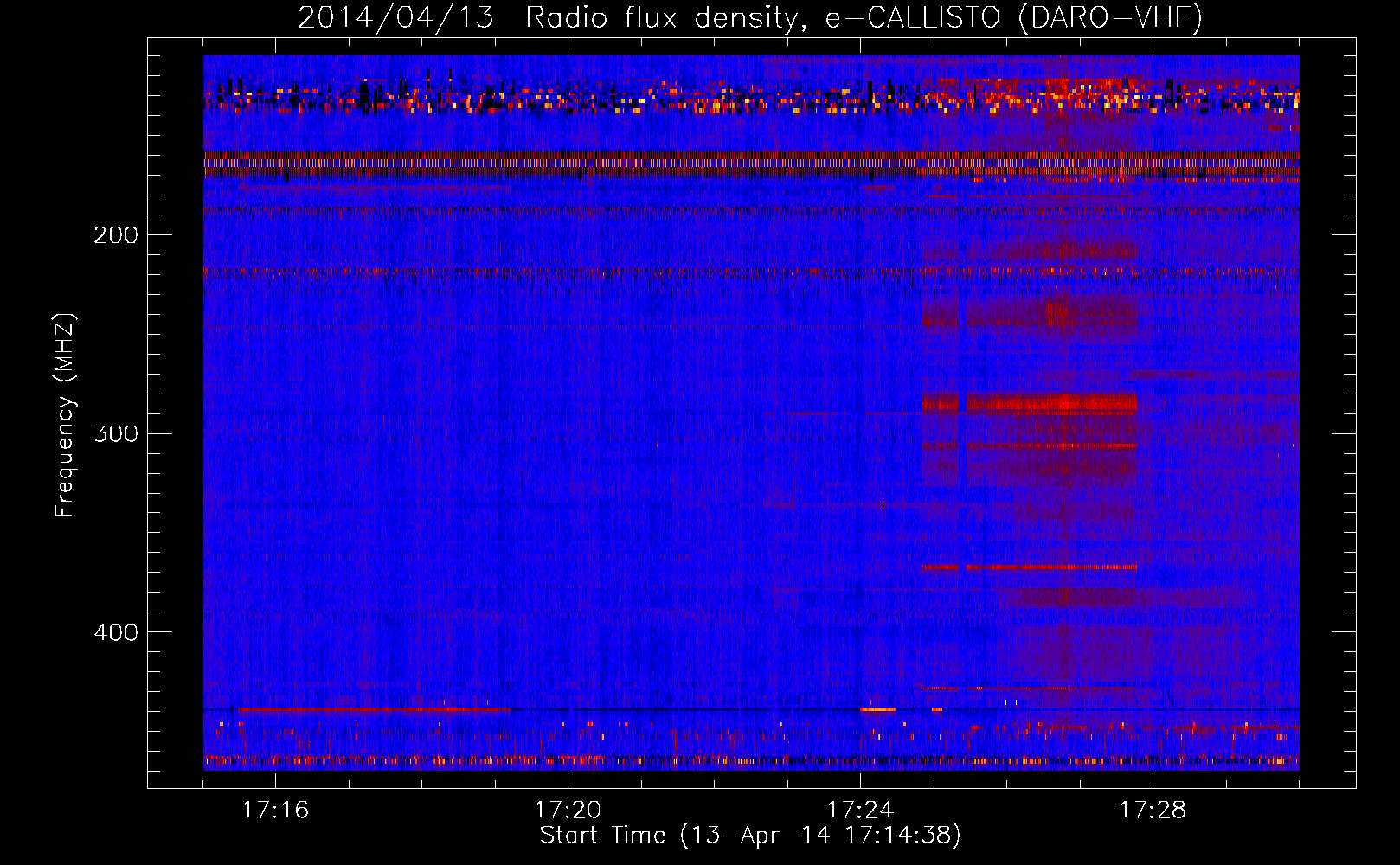Click the 17:16 time tick label
Image resolution: width=1400 pixels, height=865 pixels.
pyautogui.click(x=275, y=810)
